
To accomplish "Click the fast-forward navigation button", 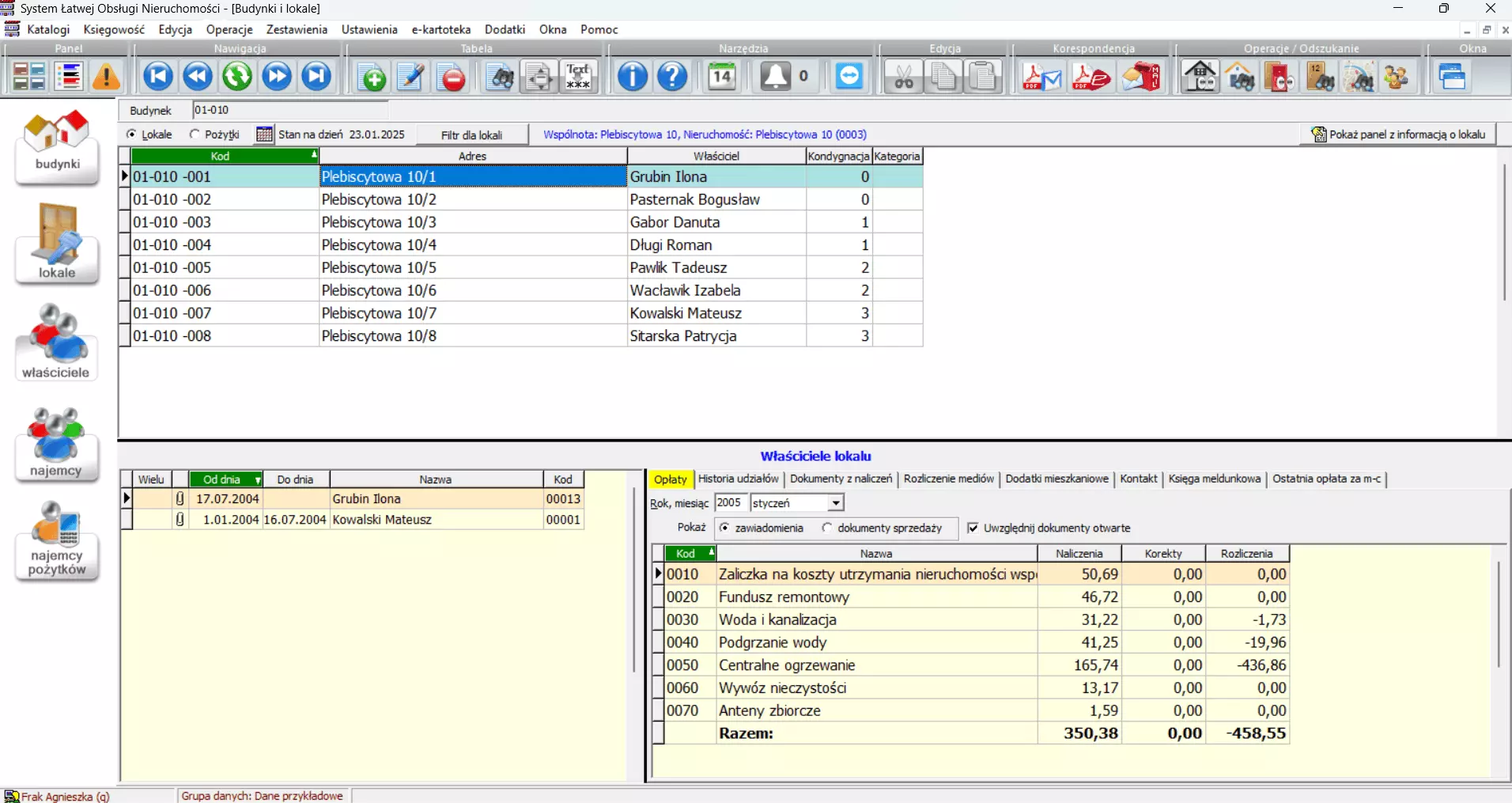I will point(277,77).
